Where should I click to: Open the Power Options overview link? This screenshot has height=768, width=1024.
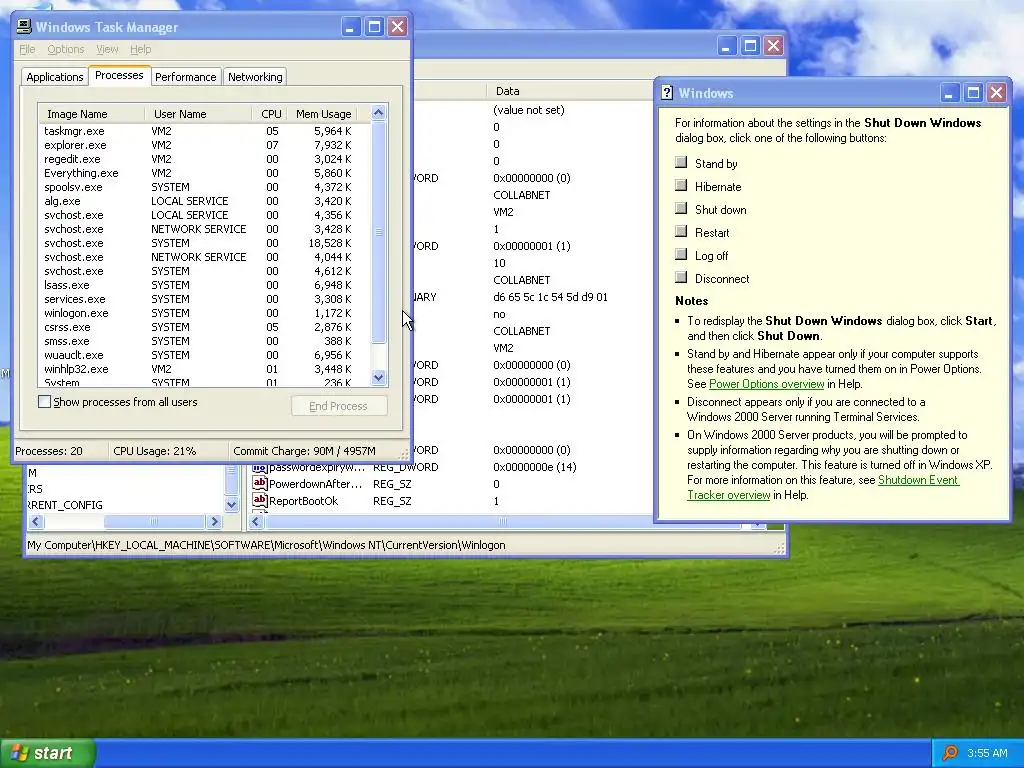pyautogui.click(x=767, y=384)
